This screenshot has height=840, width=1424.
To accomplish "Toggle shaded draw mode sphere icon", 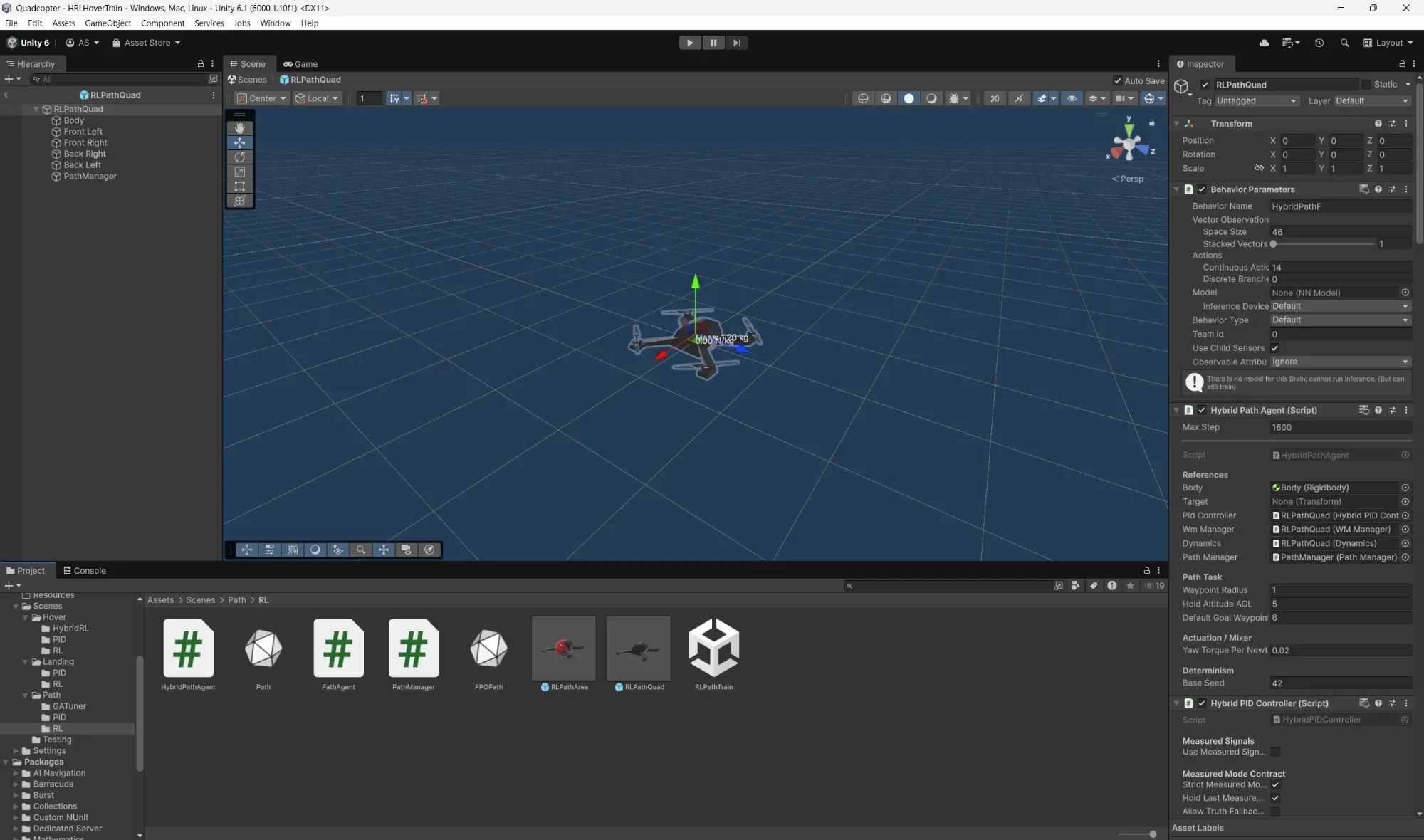I will click(909, 98).
